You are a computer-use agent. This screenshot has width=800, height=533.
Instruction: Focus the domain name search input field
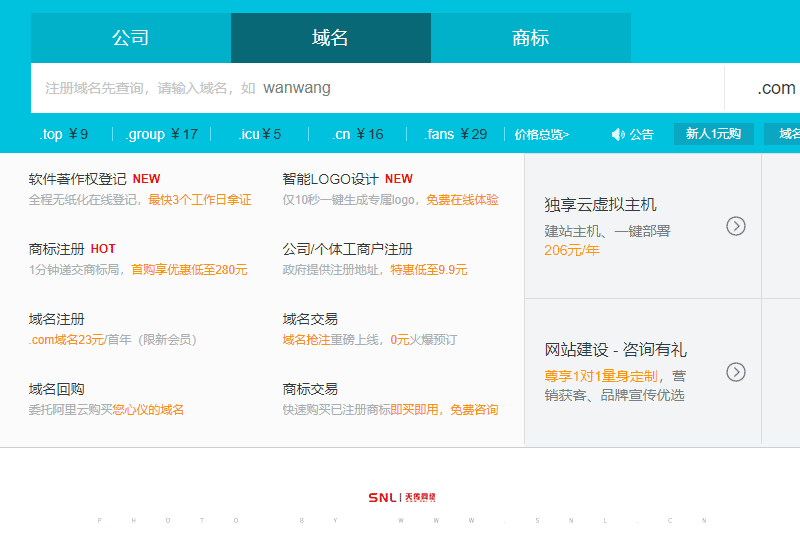(377, 88)
